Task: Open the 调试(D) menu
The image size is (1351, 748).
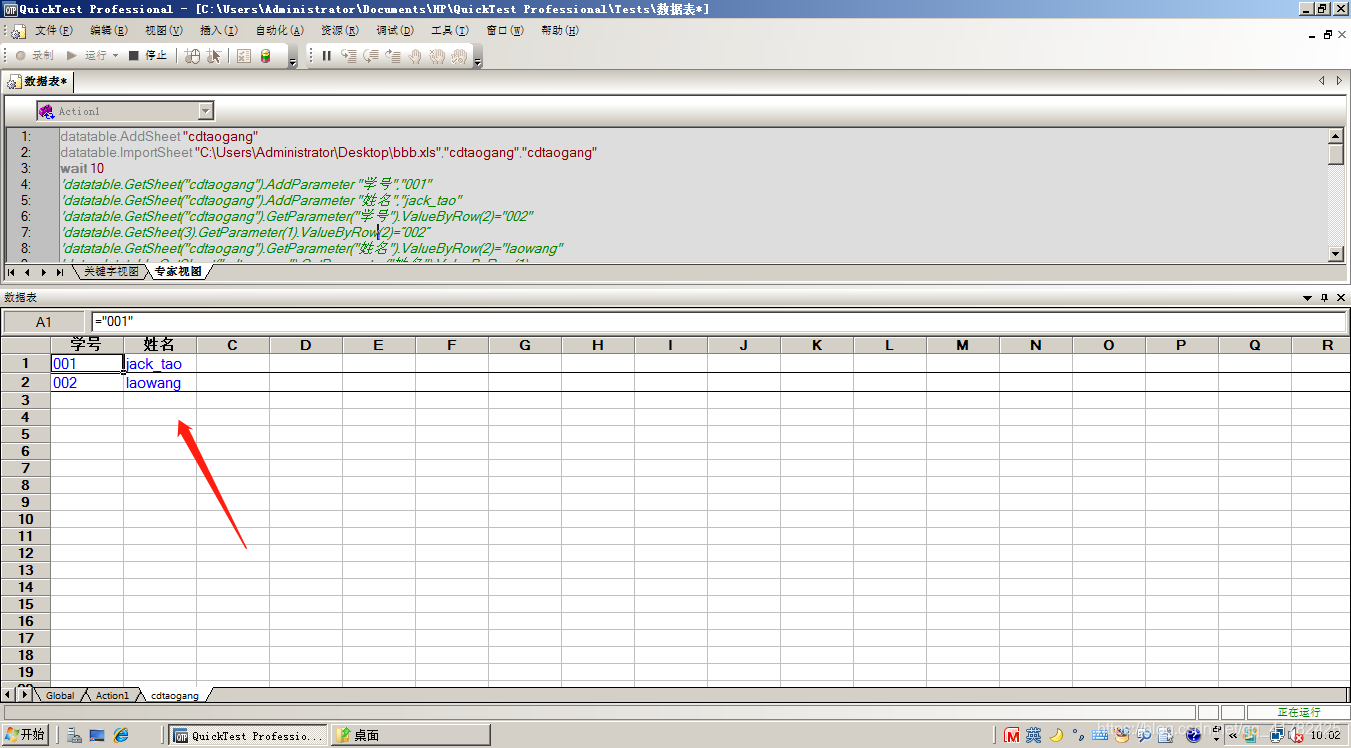Action: [395, 31]
